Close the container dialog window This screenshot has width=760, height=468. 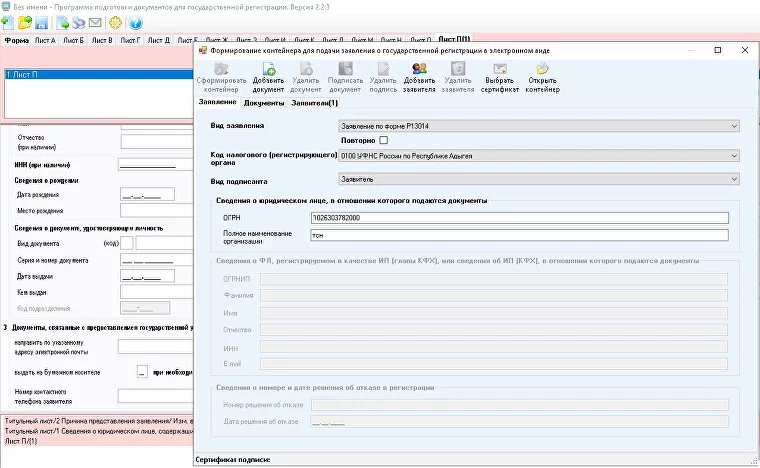[745, 50]
